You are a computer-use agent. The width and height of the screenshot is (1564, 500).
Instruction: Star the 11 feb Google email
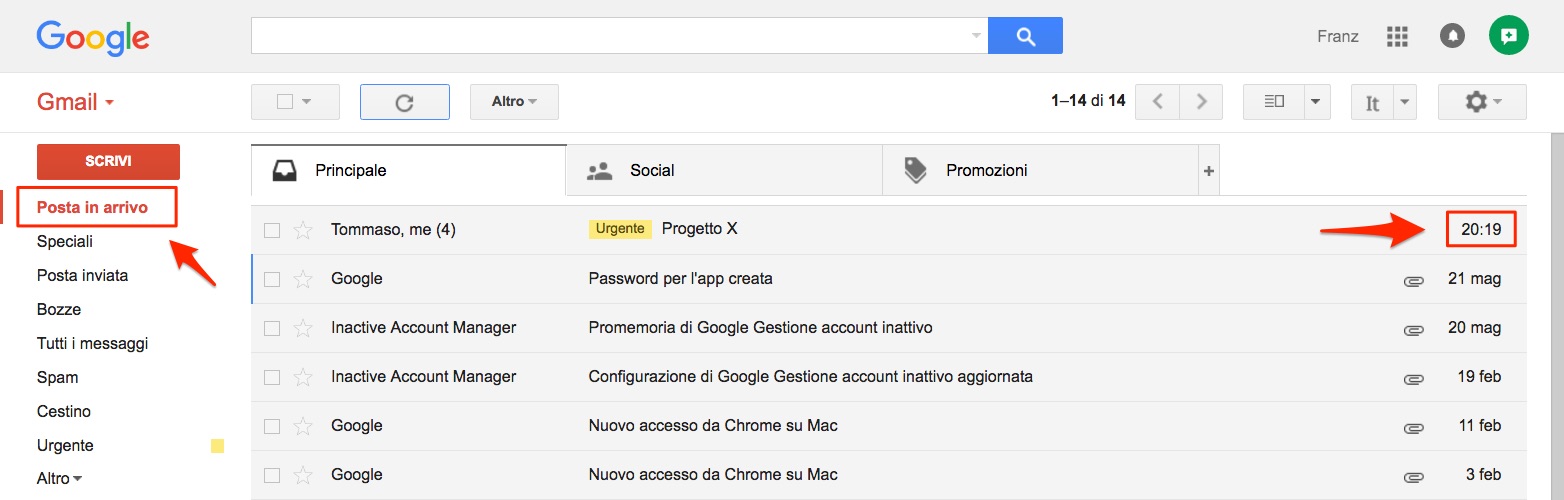[x=303, y=426]
